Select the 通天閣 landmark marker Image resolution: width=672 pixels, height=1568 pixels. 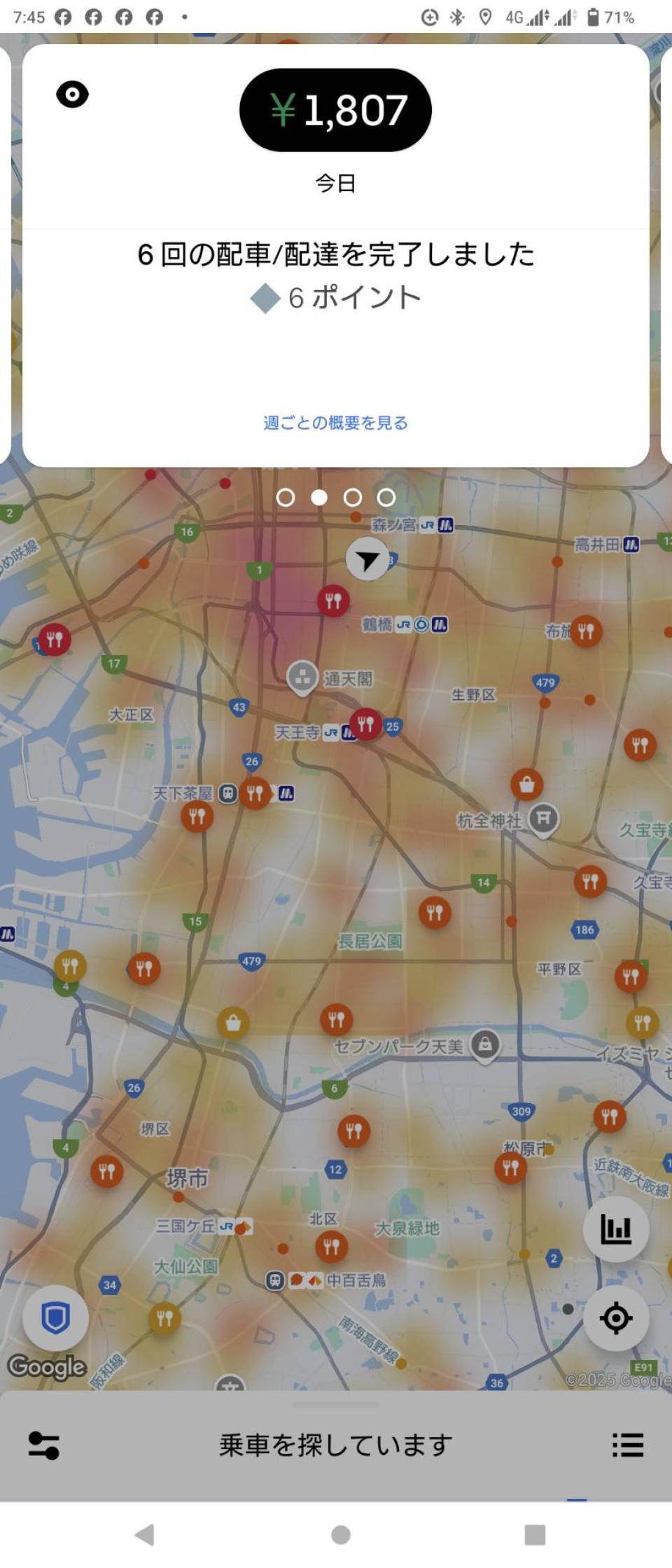[302, 678]
